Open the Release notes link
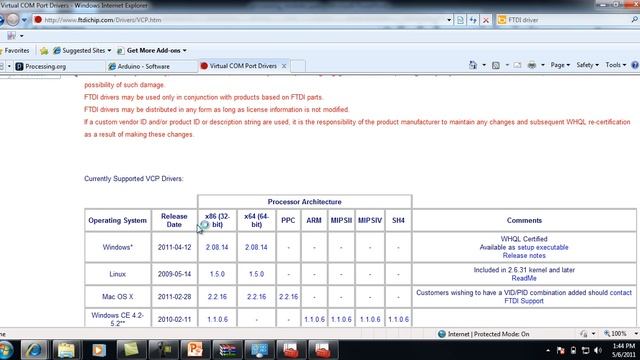Viewport: 640px width, 360px height. tap(524, 256)
